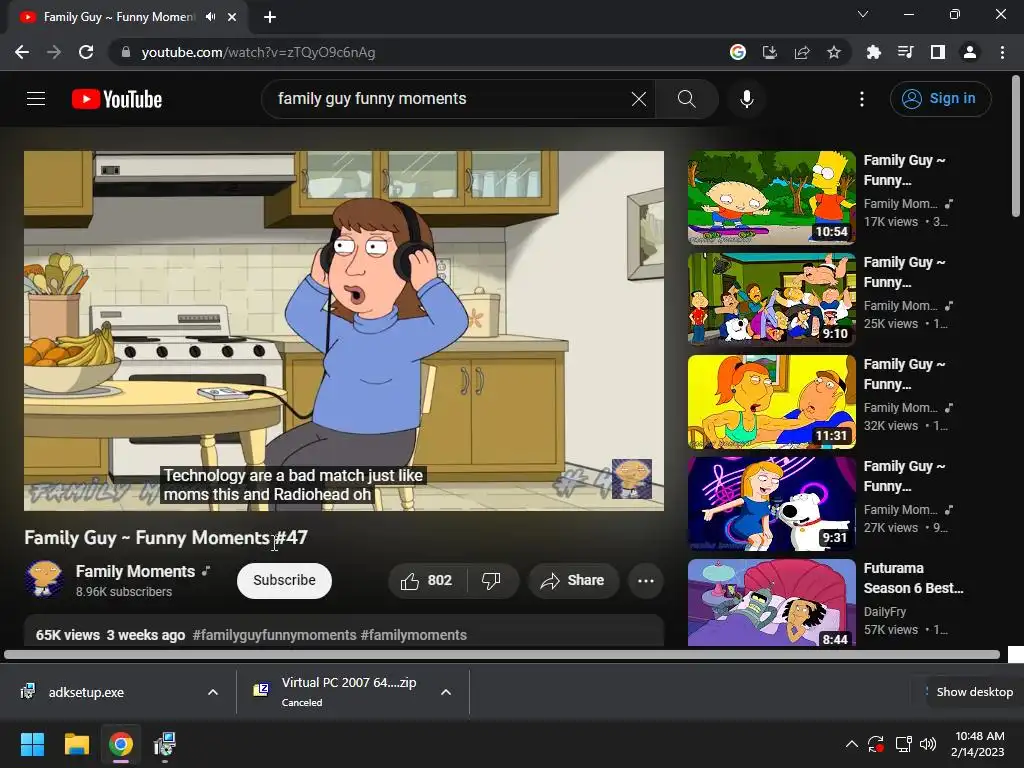
Task: Open the Family Moments channel name link
Action: point(135,571)
